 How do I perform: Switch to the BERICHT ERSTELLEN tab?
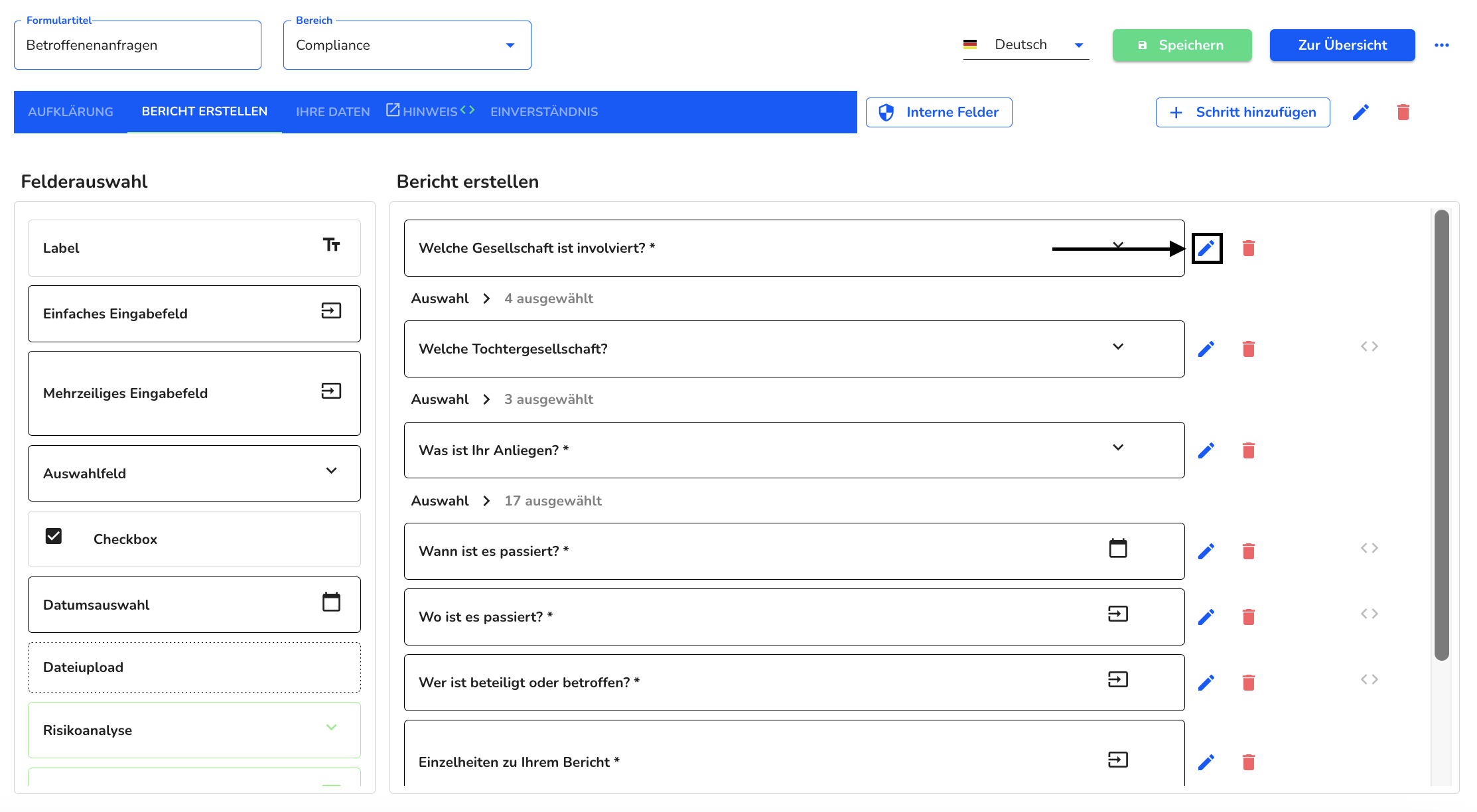pyautogui.click(x=204, y=111)
